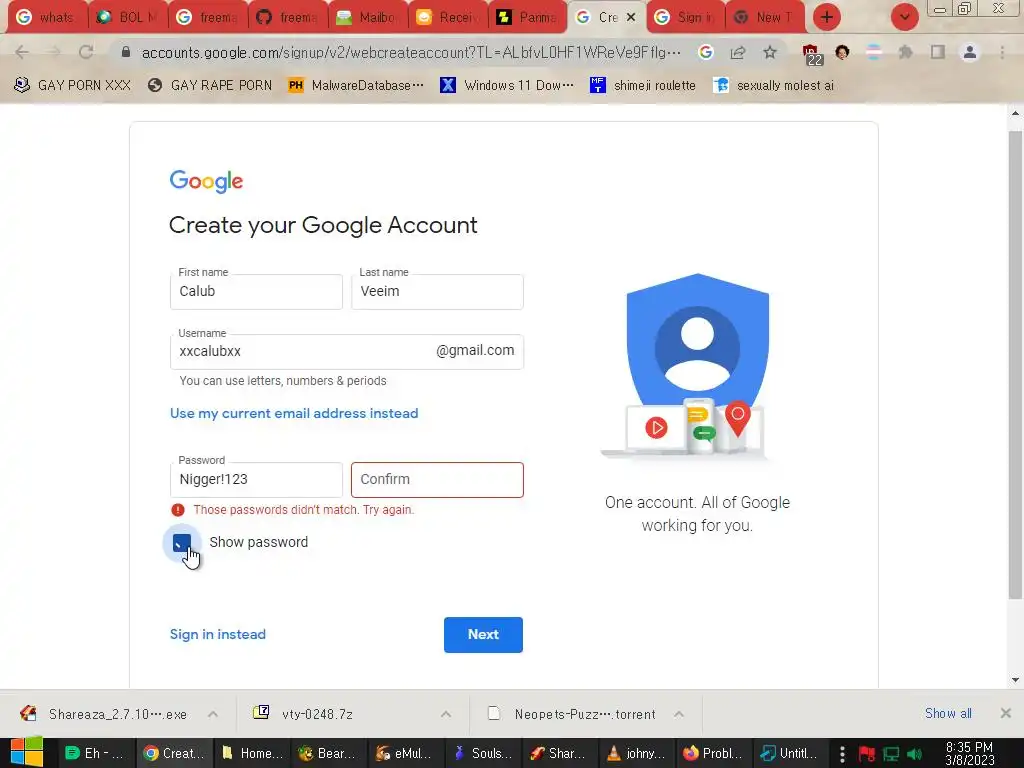Close the downloads bar
1024x768 pixels.
1006,713
